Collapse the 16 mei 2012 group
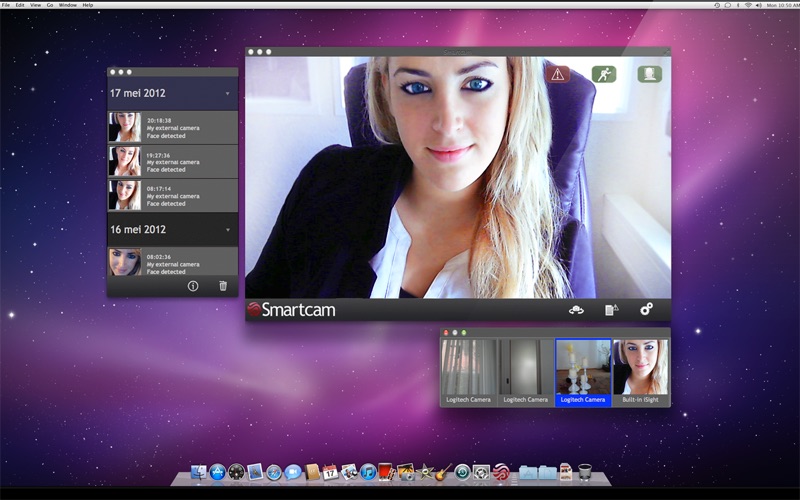The image size is (800, 500). tap(227, 229)
